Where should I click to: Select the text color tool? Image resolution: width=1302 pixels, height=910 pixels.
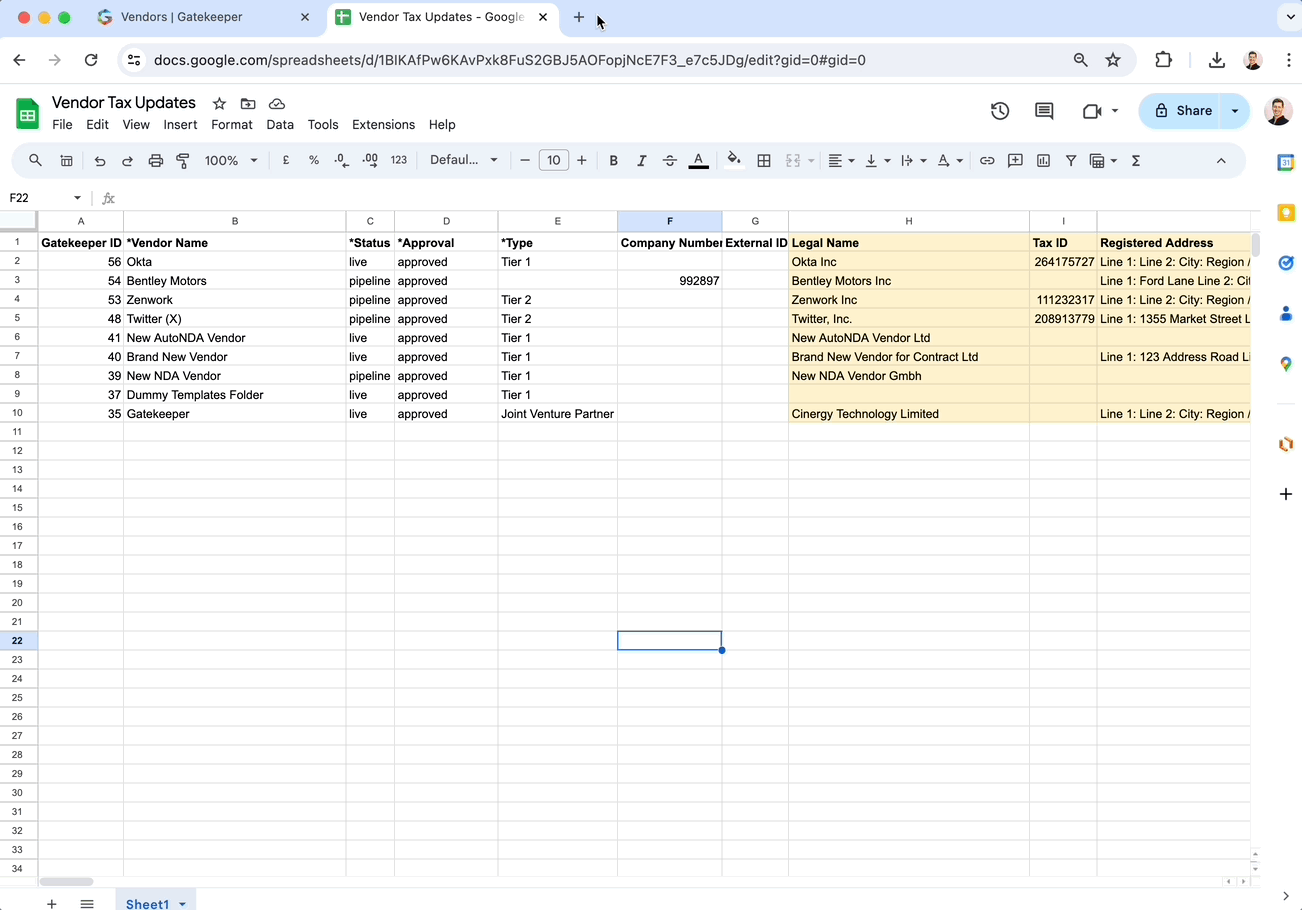point(698,160)
